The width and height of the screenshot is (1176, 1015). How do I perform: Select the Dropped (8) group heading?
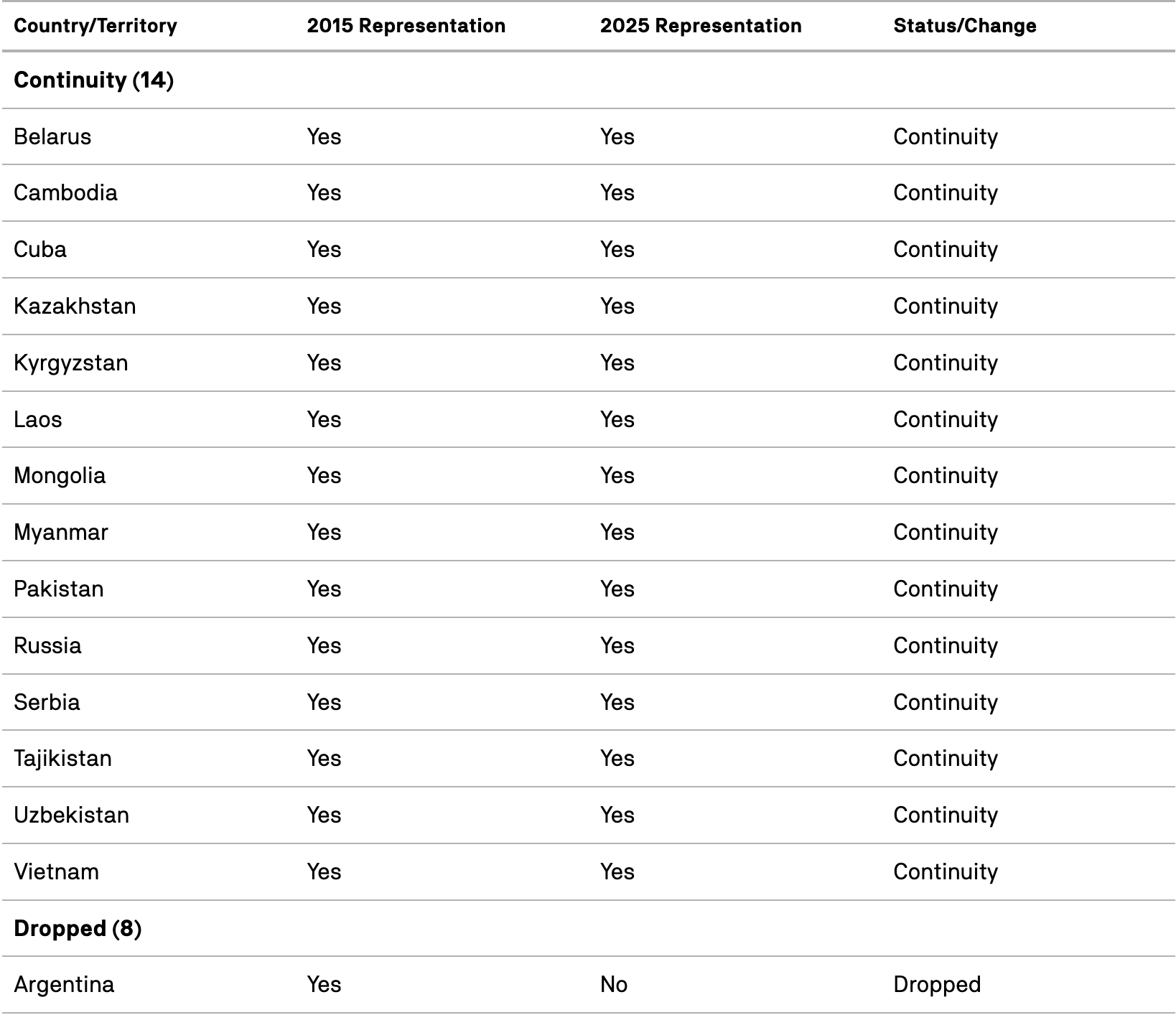(78, 928)
